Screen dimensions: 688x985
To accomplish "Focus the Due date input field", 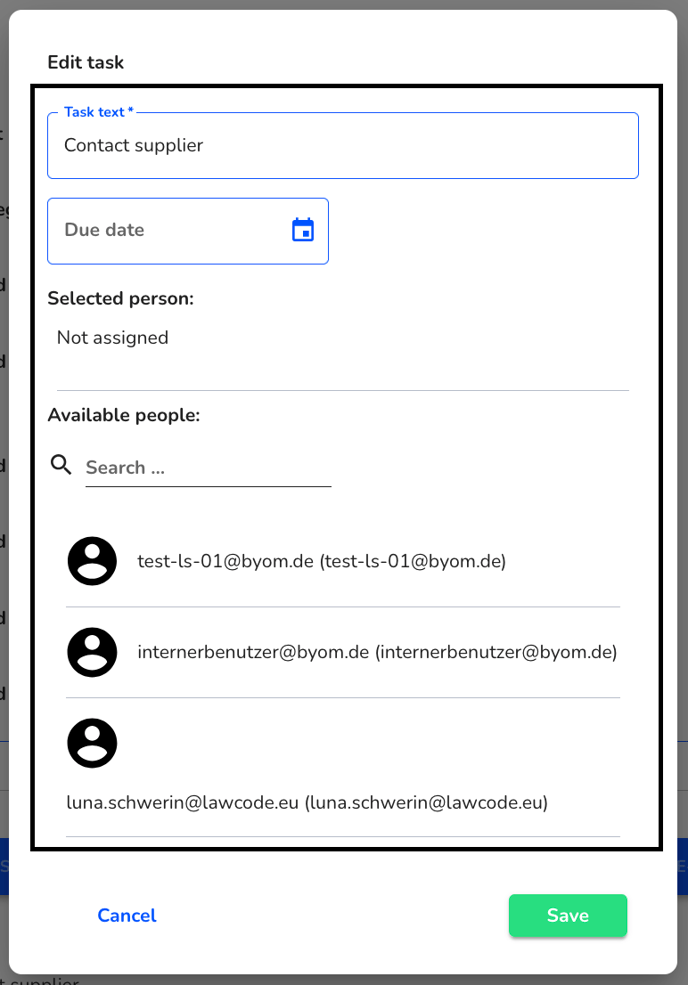I will click(x=188, y=231).
